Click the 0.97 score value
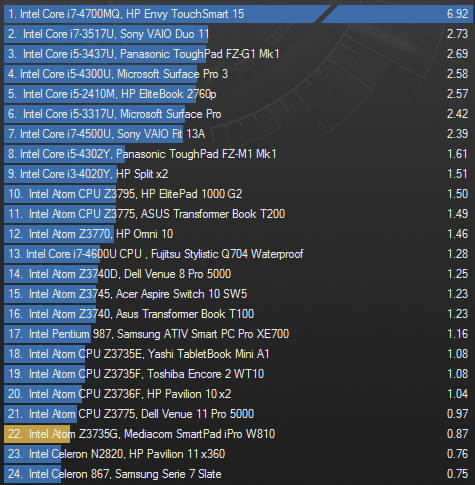 click(457, 414)
